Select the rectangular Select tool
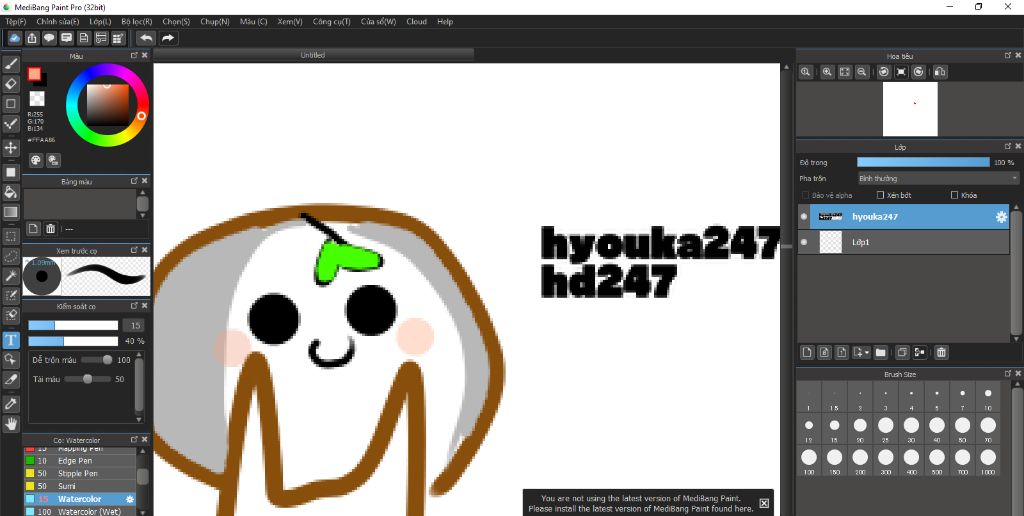 click(x=10, y=236)
